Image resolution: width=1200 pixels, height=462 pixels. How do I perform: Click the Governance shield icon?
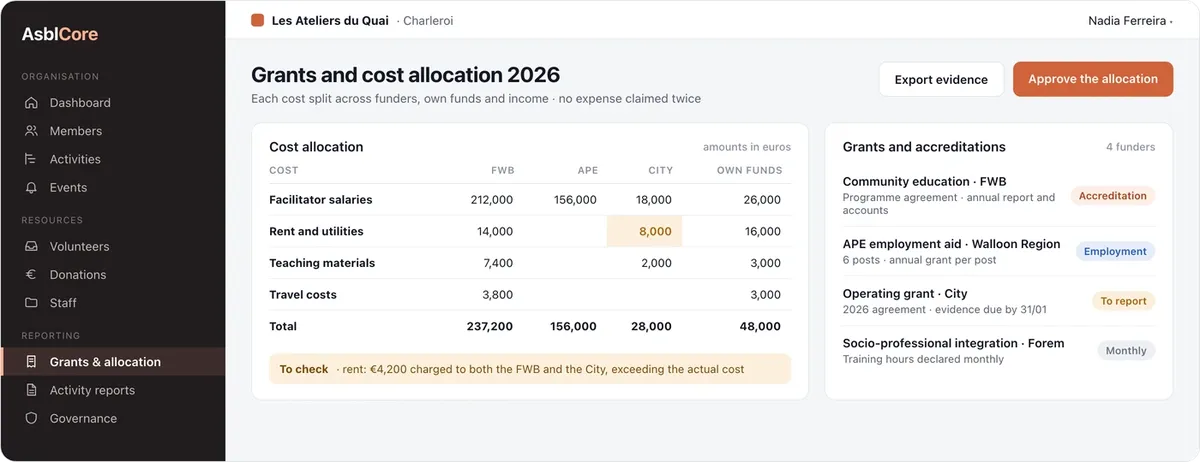[x=31, y=418]
